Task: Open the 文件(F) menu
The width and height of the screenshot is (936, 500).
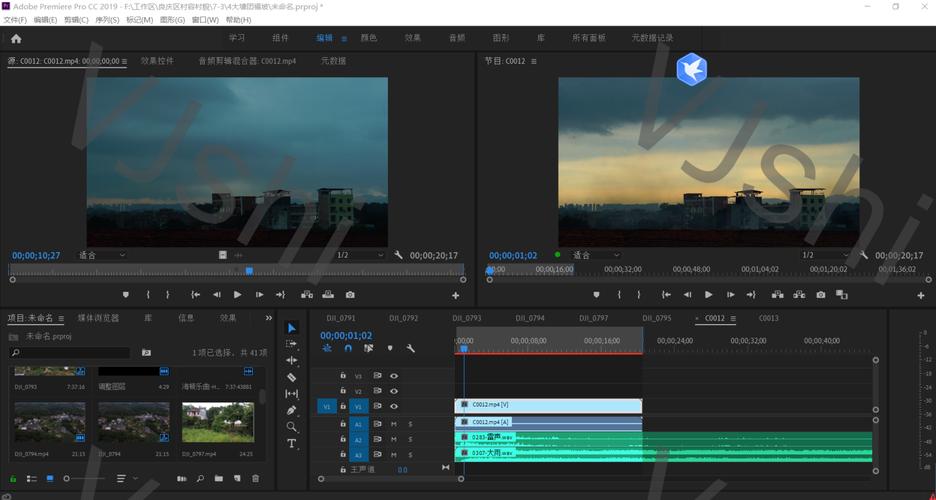Action: pos(15,20)
